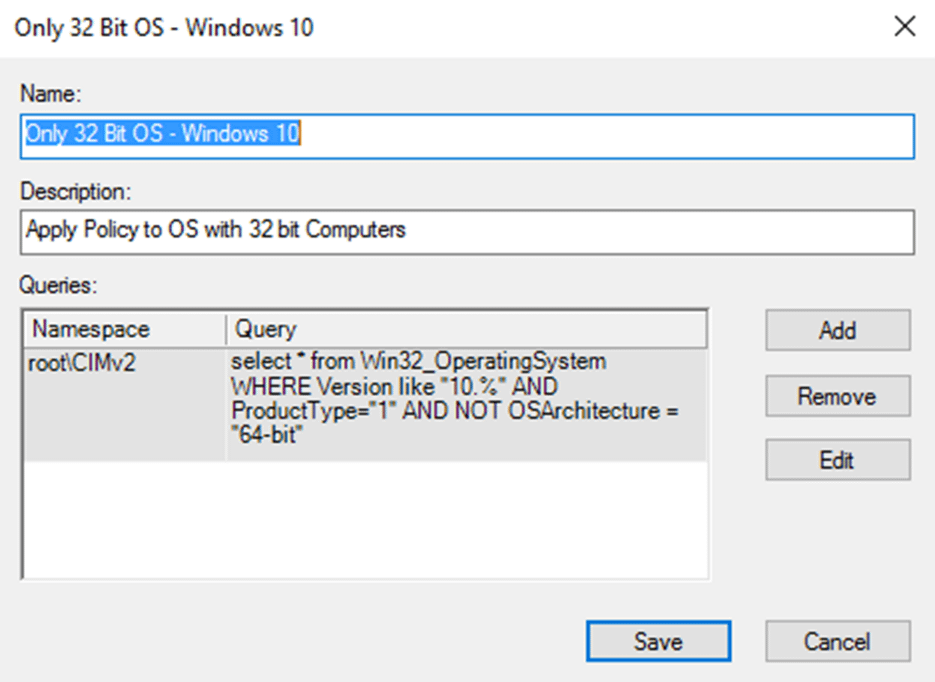
Task: Click the Name input field
Action: pos(467,137)
